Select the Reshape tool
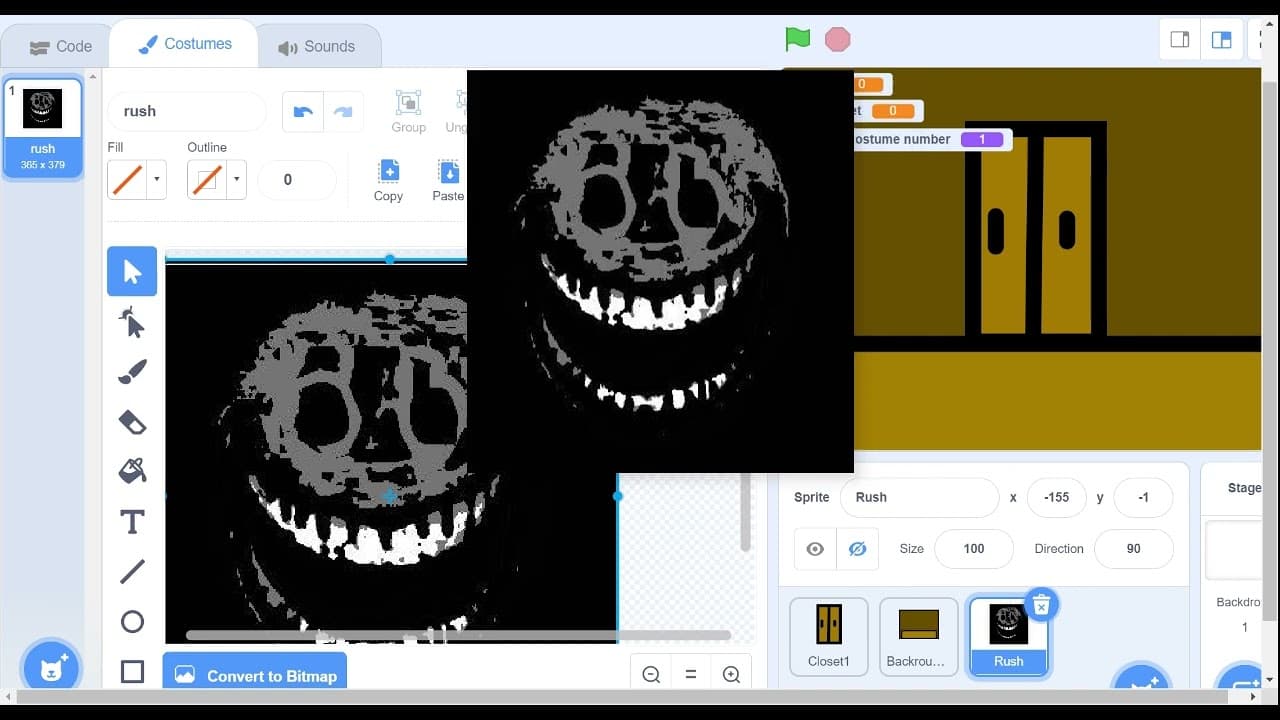This screenshot has width=1280, height=720. coord(132,322)
